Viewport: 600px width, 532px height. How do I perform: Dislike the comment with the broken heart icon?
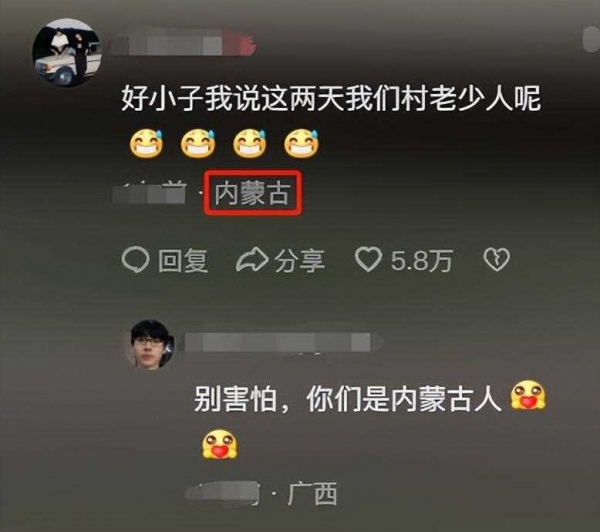[x=496, y=260]
